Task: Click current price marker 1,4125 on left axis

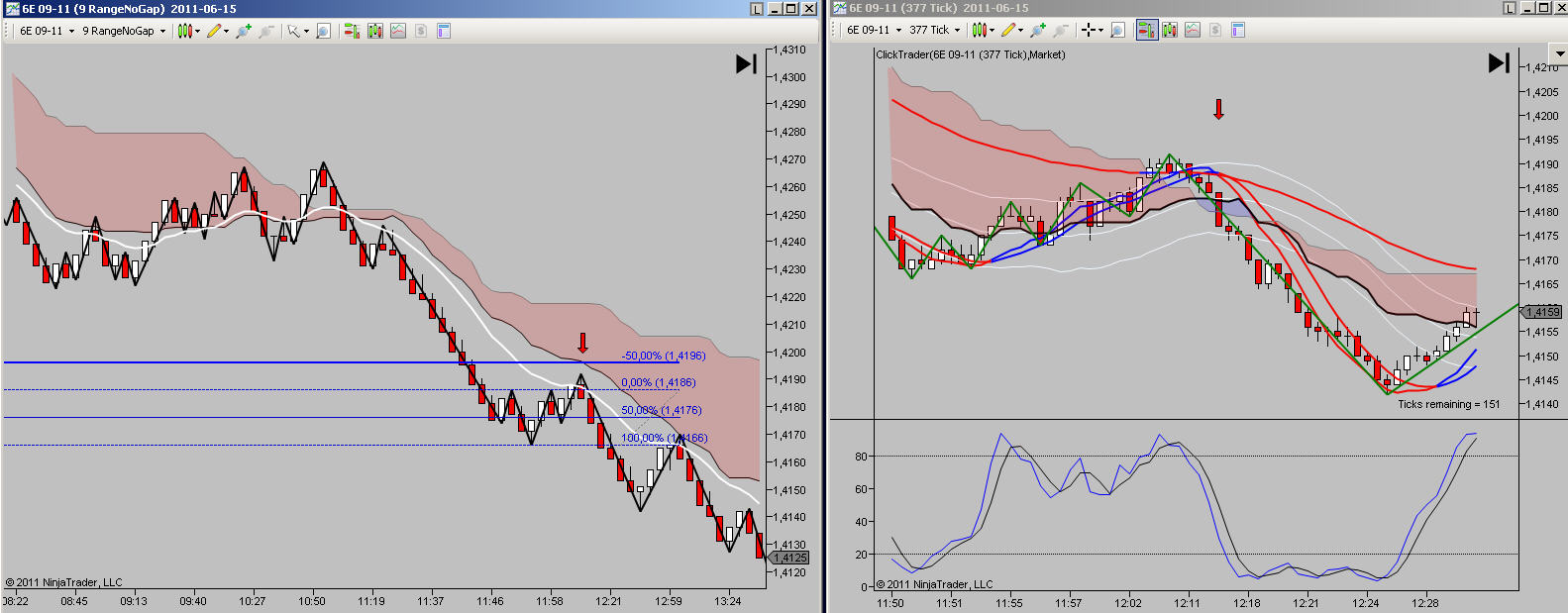Action: tap(789, 558)
